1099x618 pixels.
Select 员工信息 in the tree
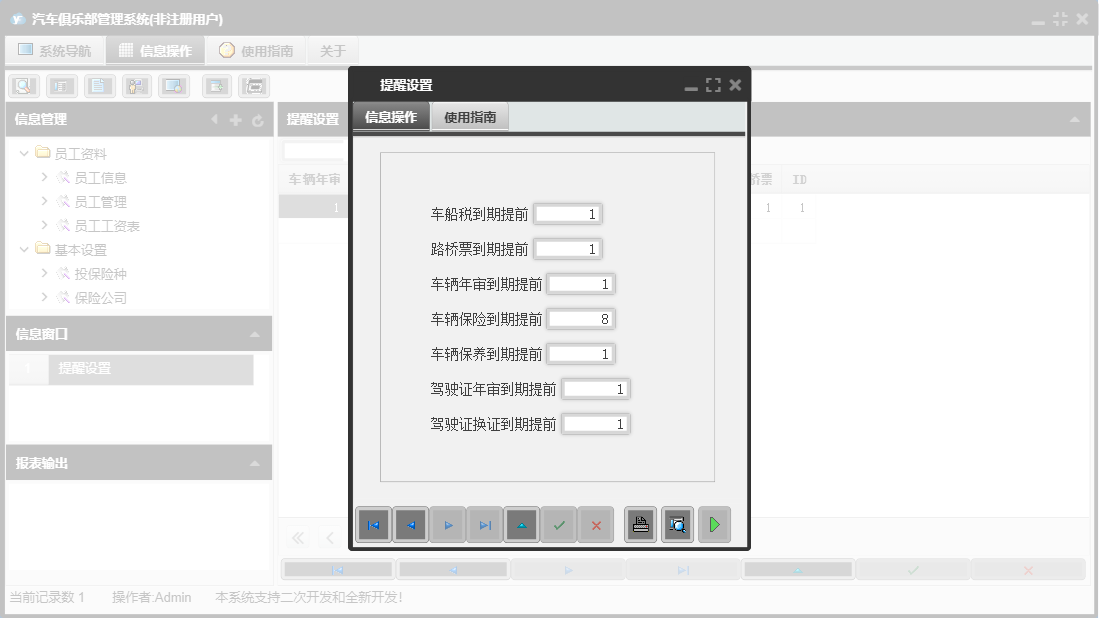(100, 178)
